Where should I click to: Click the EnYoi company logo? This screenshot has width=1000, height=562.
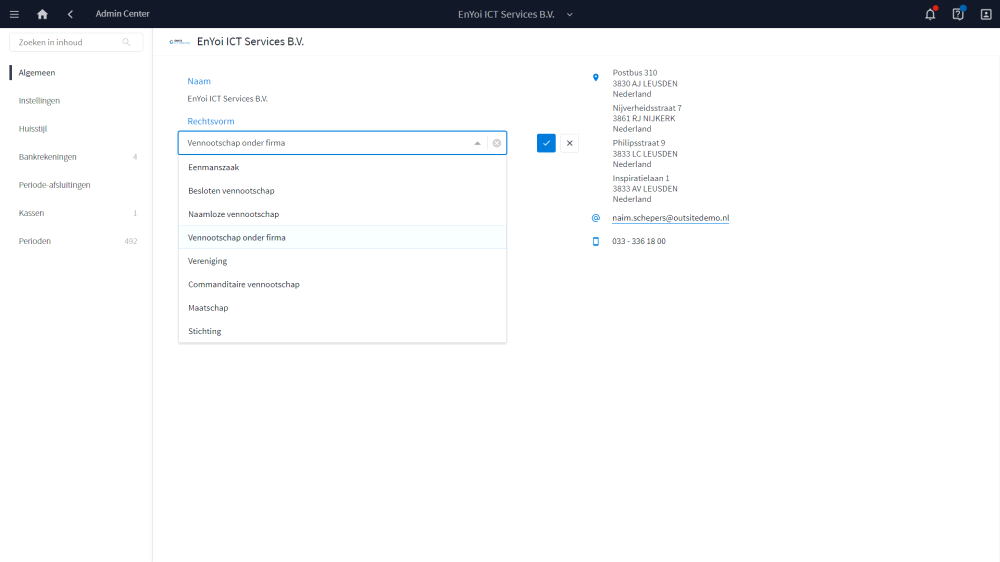179,42
